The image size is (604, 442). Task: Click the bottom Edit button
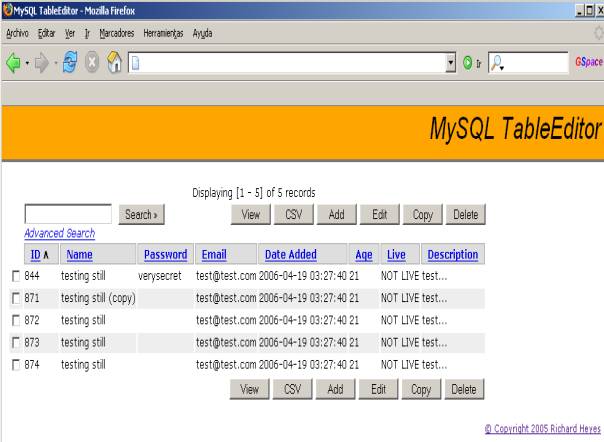378,389
